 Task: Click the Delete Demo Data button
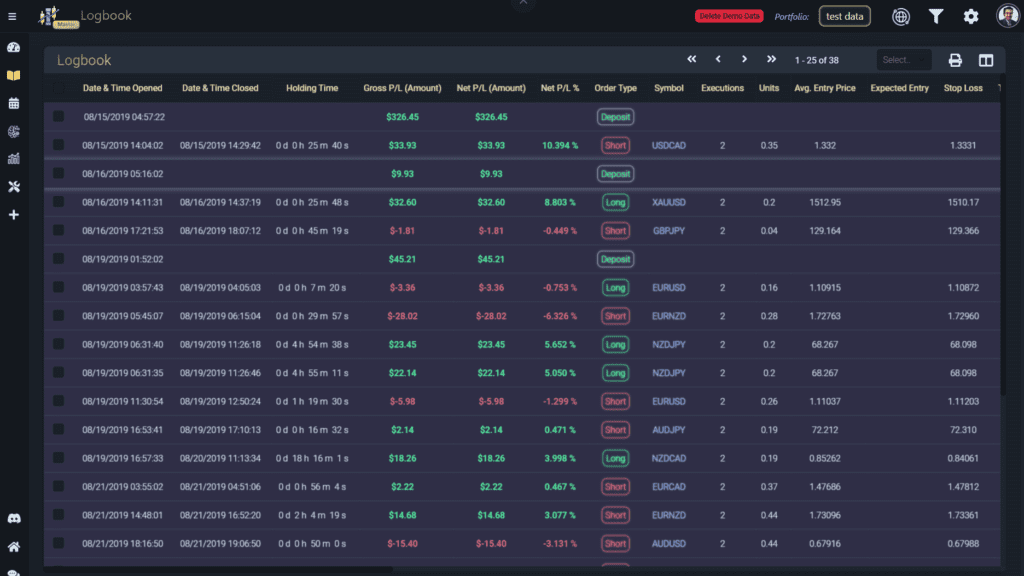728,16
